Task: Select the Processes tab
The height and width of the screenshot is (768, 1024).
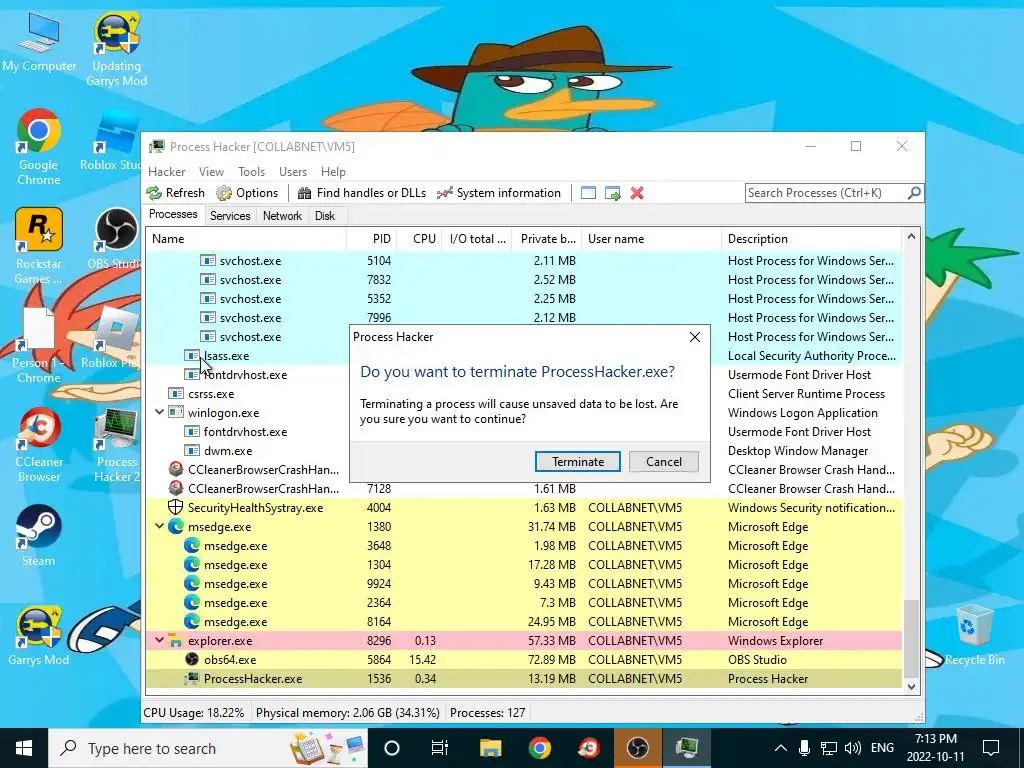Action: [173, 214]
